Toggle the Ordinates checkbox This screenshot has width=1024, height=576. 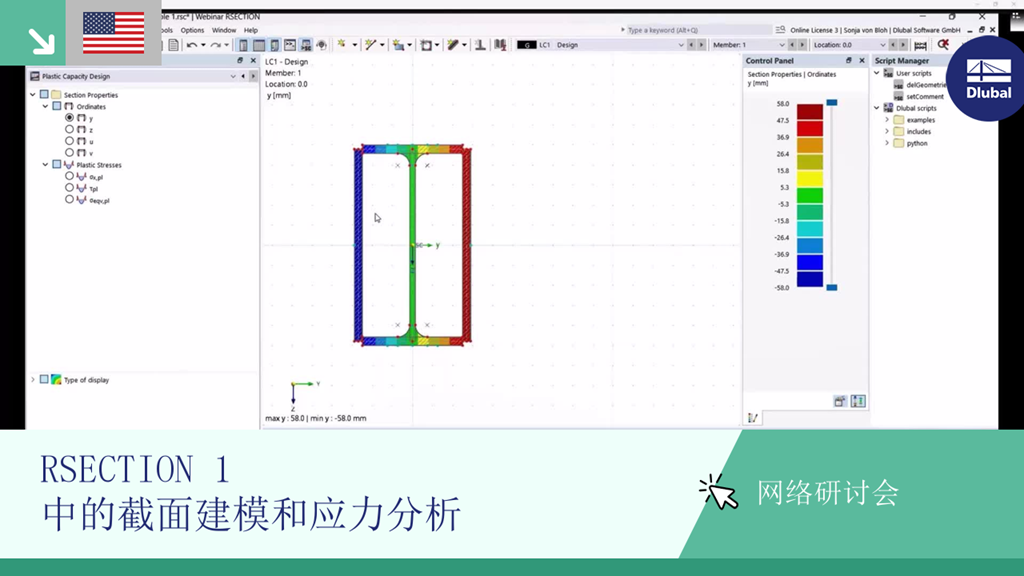click(57, 106)
